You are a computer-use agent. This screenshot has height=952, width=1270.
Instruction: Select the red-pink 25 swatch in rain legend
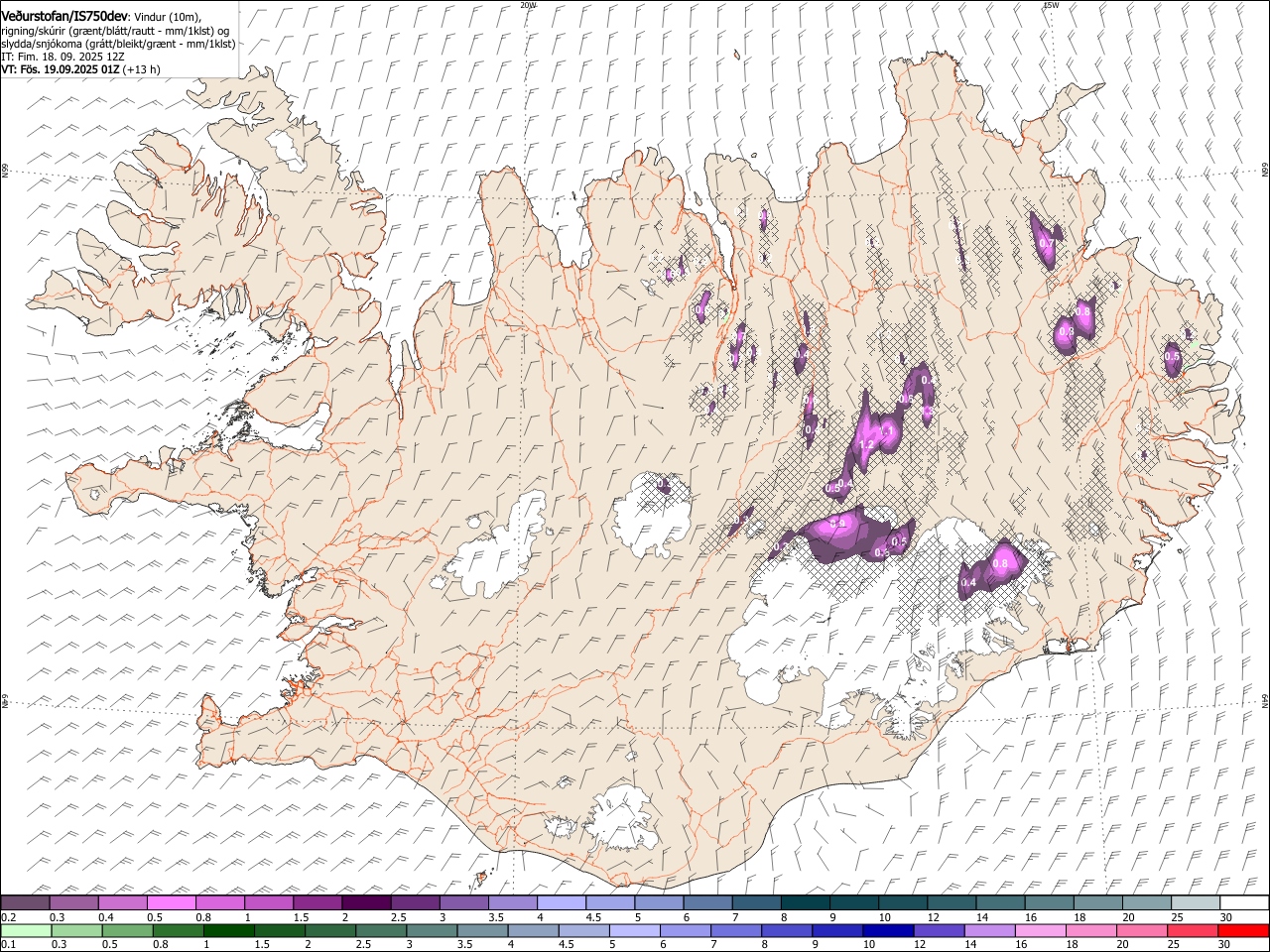coord(1192,930)
